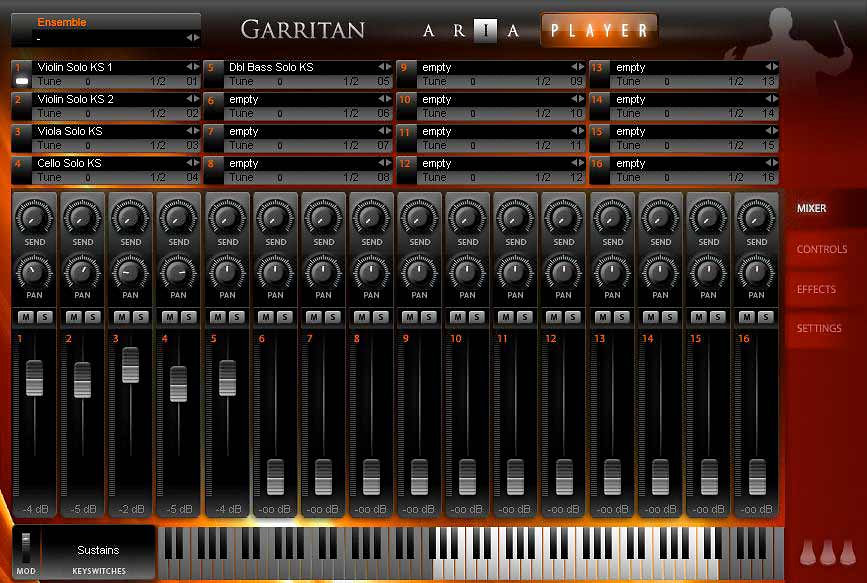The height and width of the screenshot is (583, 867).
Task: Click the left pedal icon
Action: click(808, 552)
